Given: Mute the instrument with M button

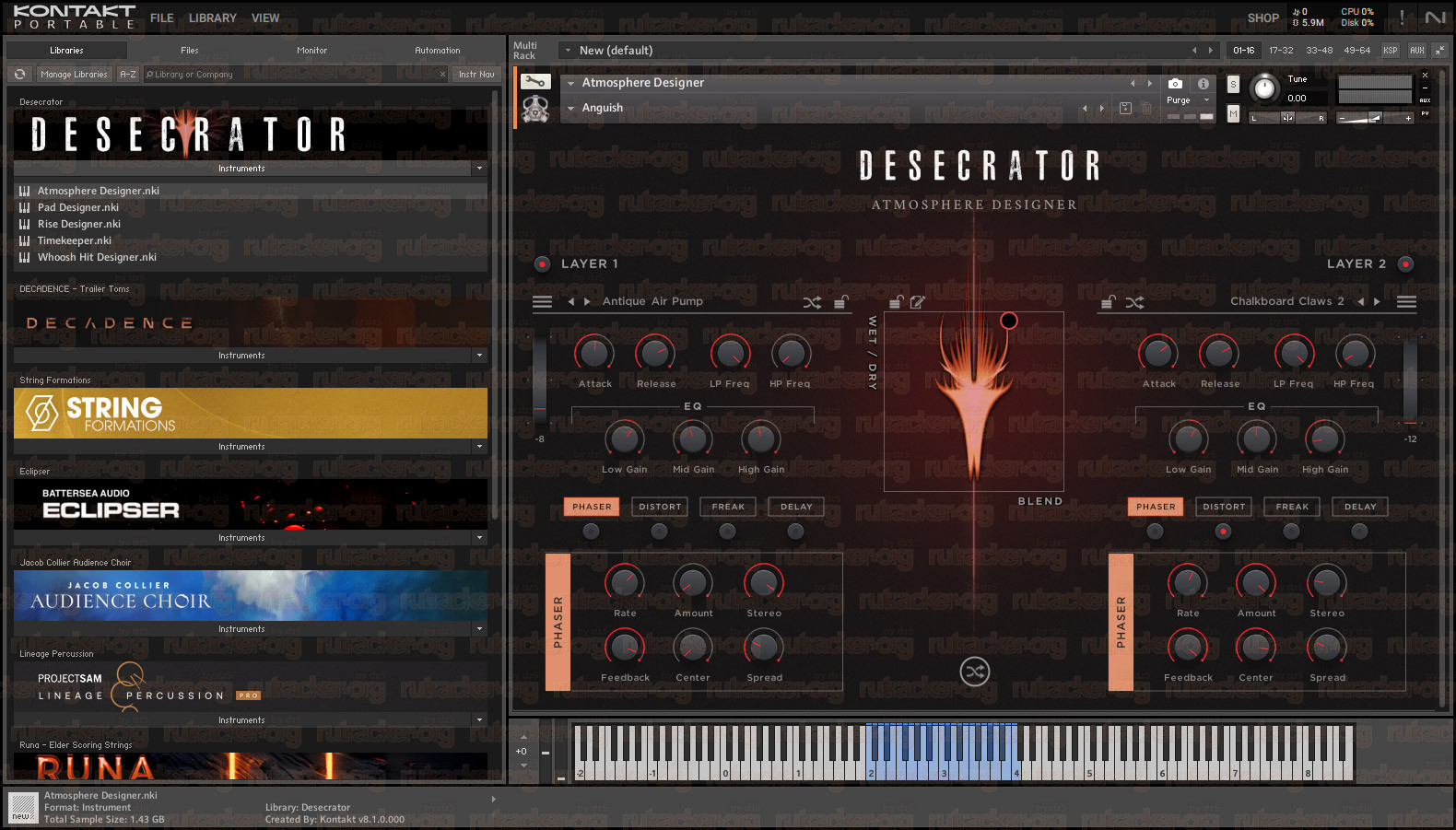Looking at the screenshot, I should [1233, 113].
